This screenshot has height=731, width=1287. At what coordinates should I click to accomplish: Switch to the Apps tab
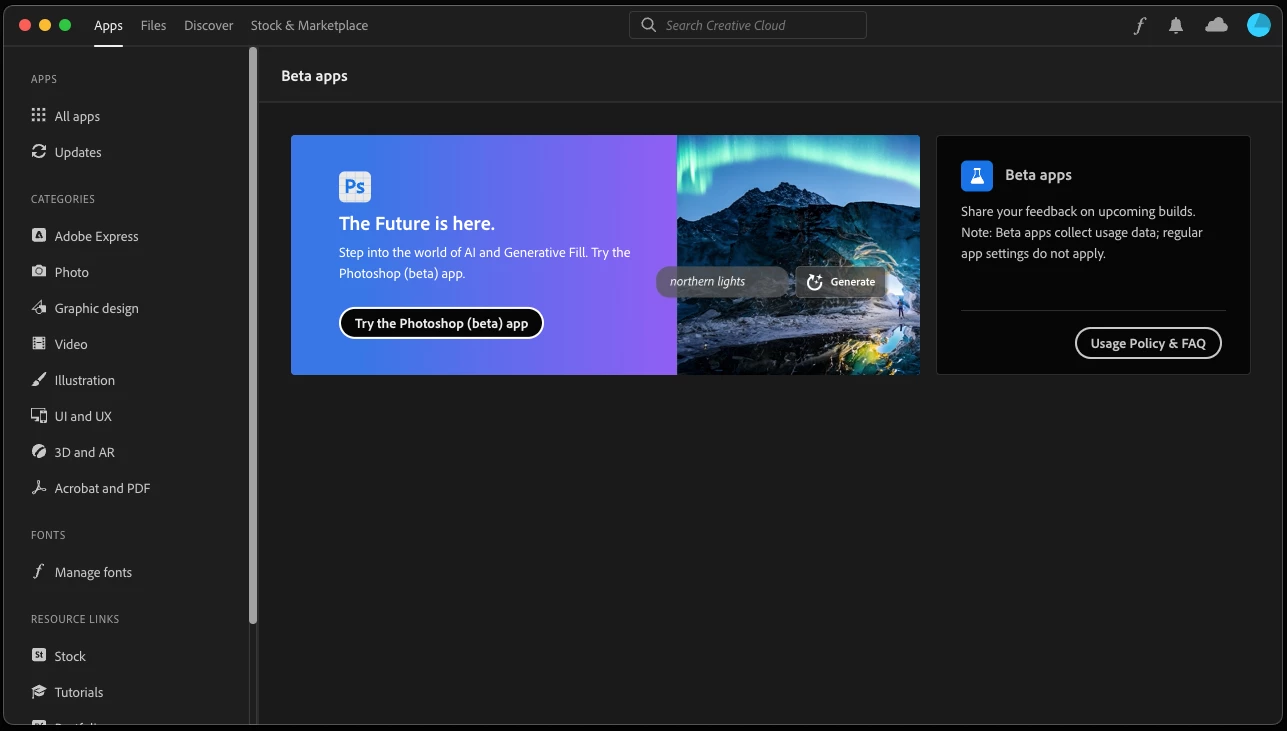pos(108,25)
